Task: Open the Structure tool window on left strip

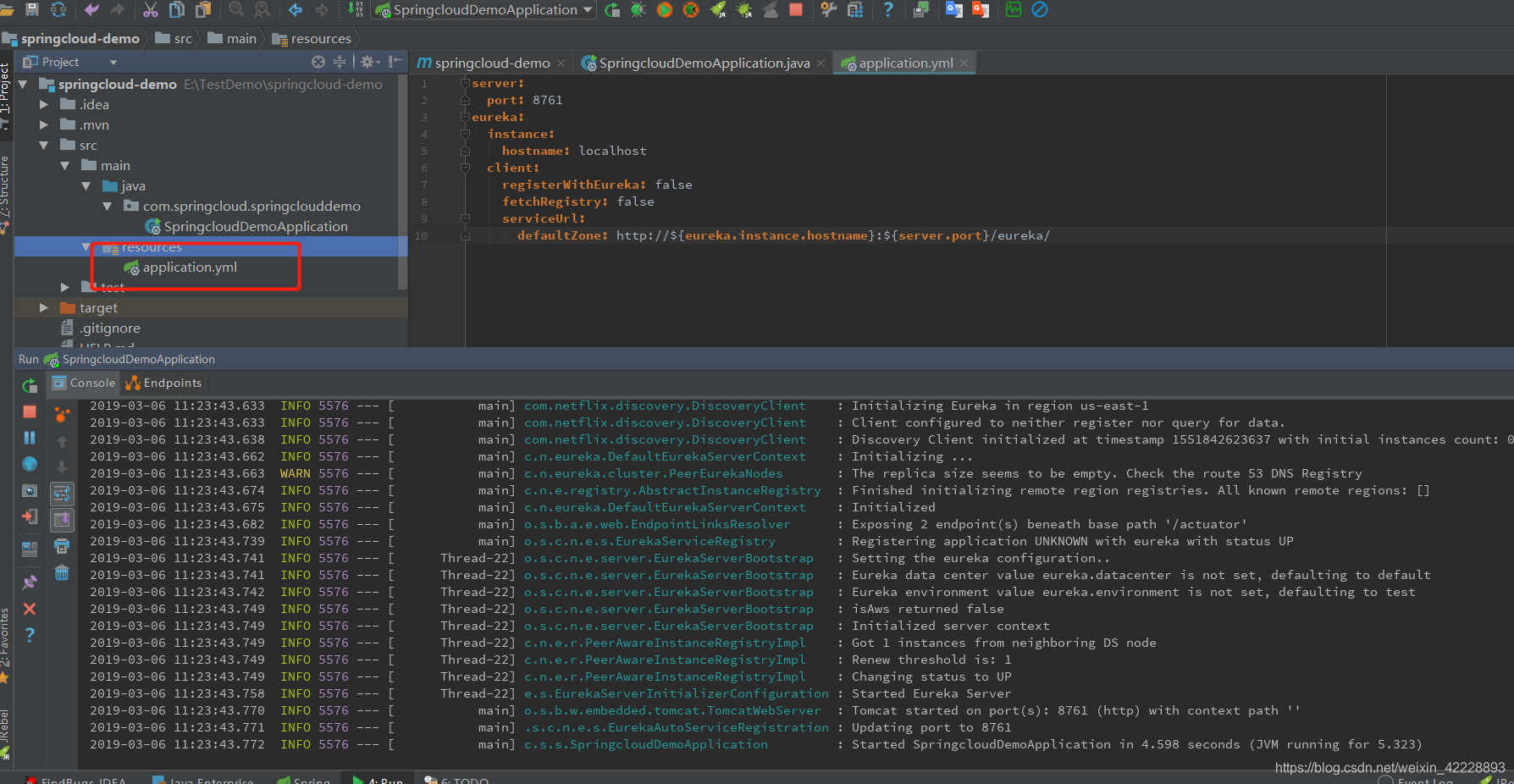Action: click(5, 193)
